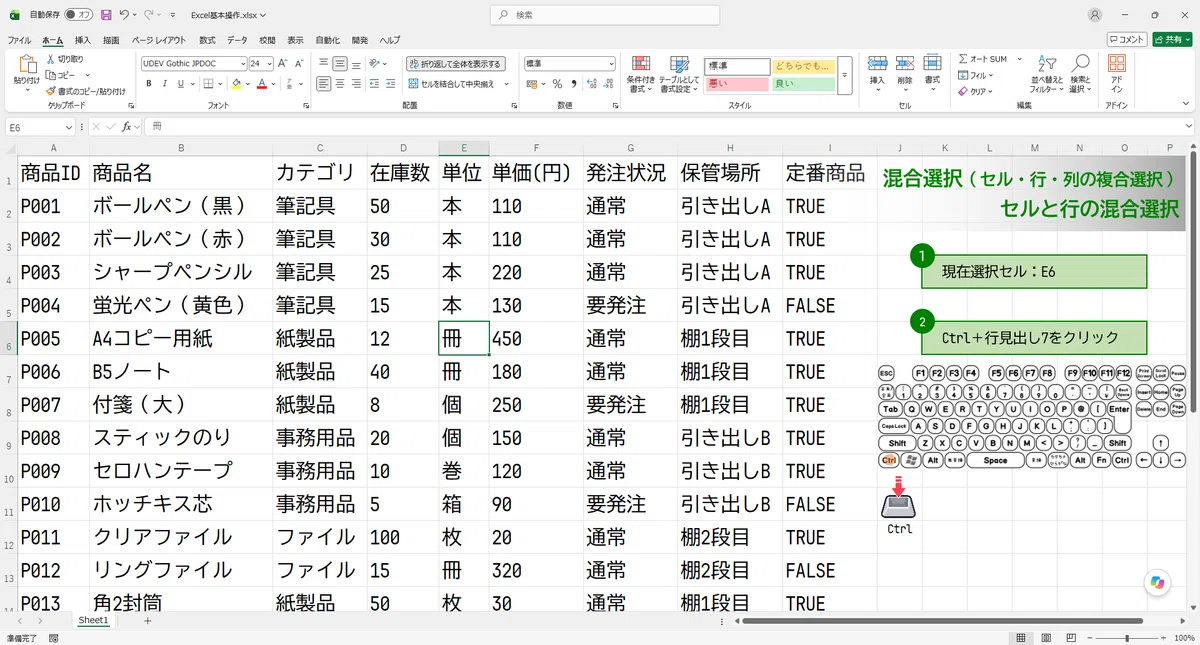Toggle left horizontal alignment
This screenshot has height=645, width=1200.
(x=324, y=84)
